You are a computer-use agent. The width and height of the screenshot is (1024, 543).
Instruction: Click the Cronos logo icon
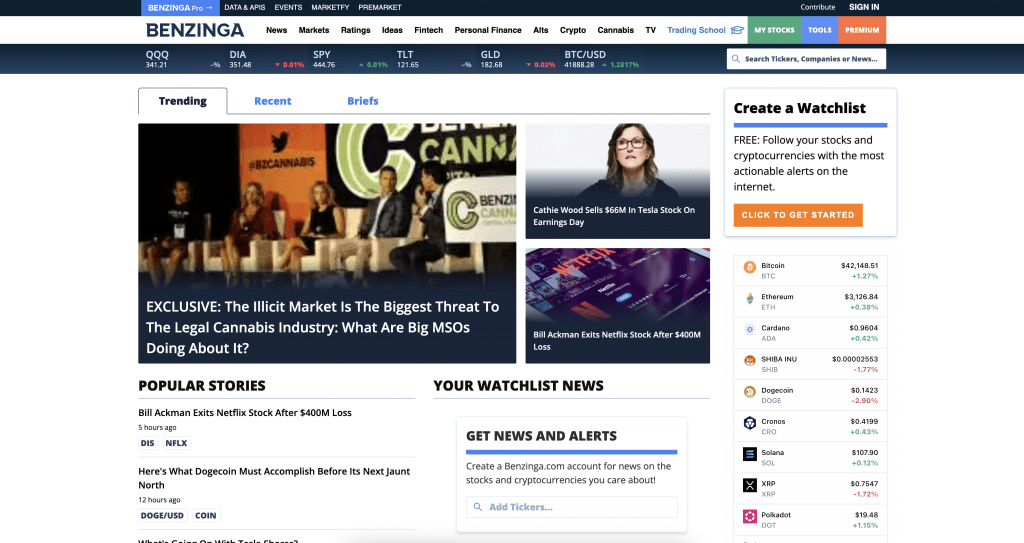[x=750, y=423]
